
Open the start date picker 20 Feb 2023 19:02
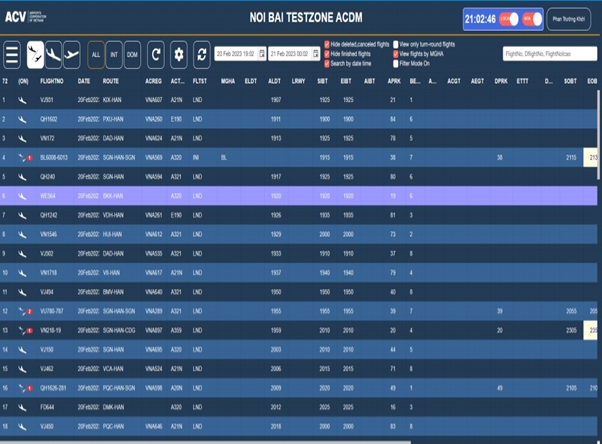(240, 54)
